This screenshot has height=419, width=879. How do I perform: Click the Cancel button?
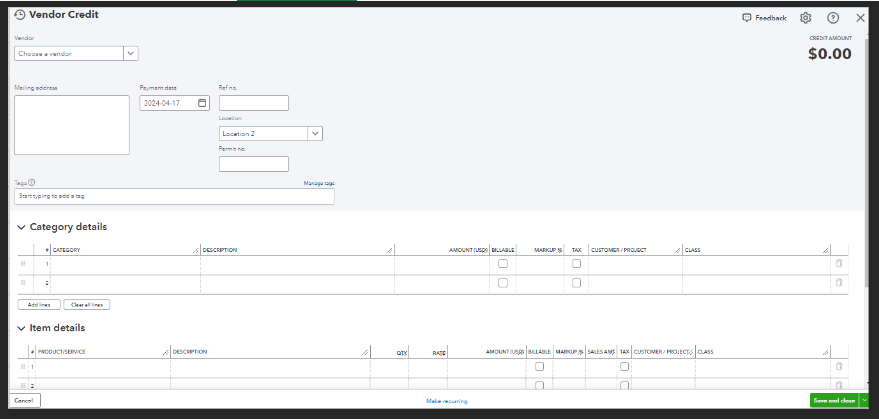(24, 400)
